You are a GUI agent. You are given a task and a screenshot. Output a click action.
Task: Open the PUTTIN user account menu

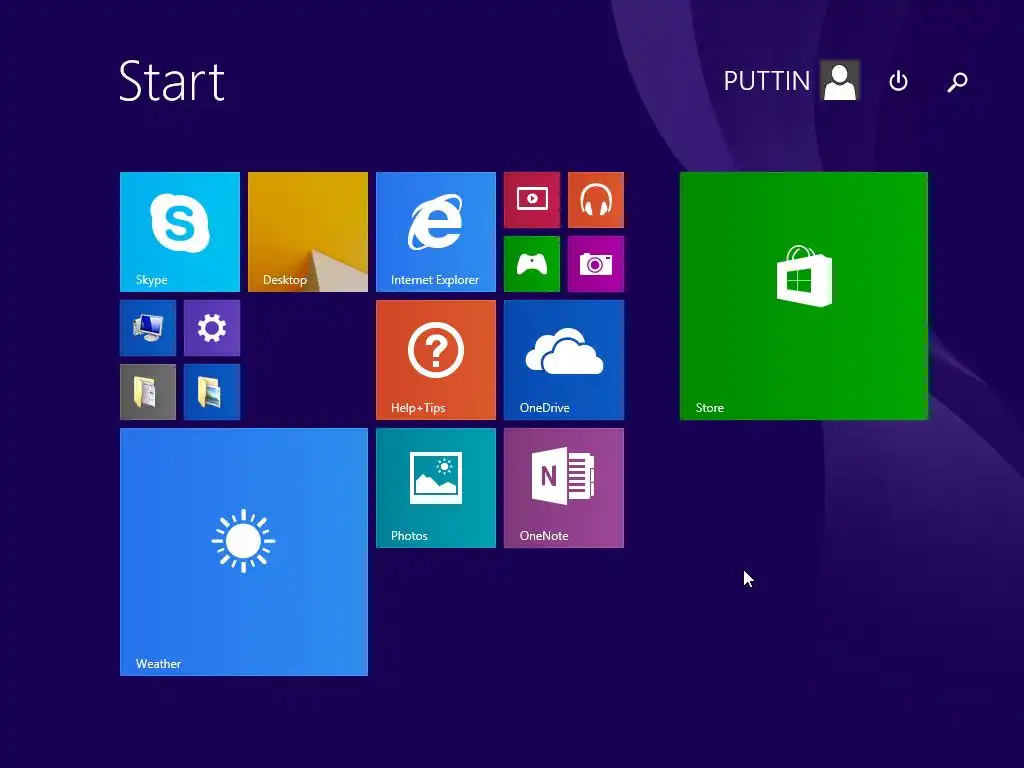[791, 81]
